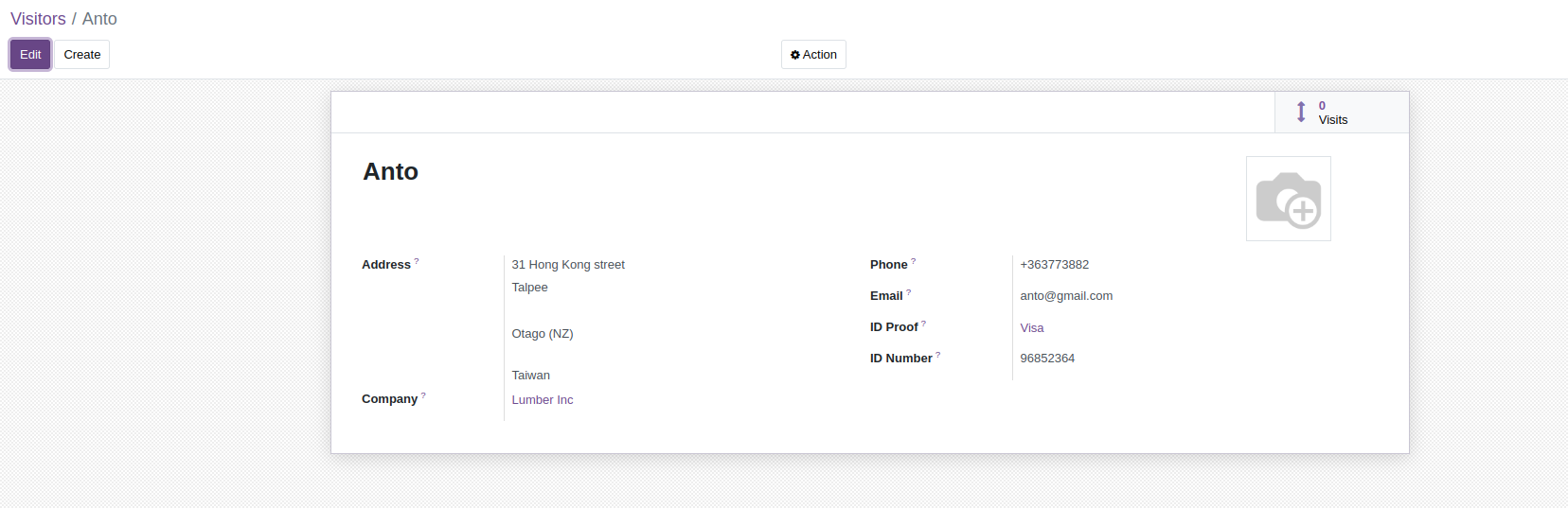Open the Lumber Inc company link

point(543,400)
